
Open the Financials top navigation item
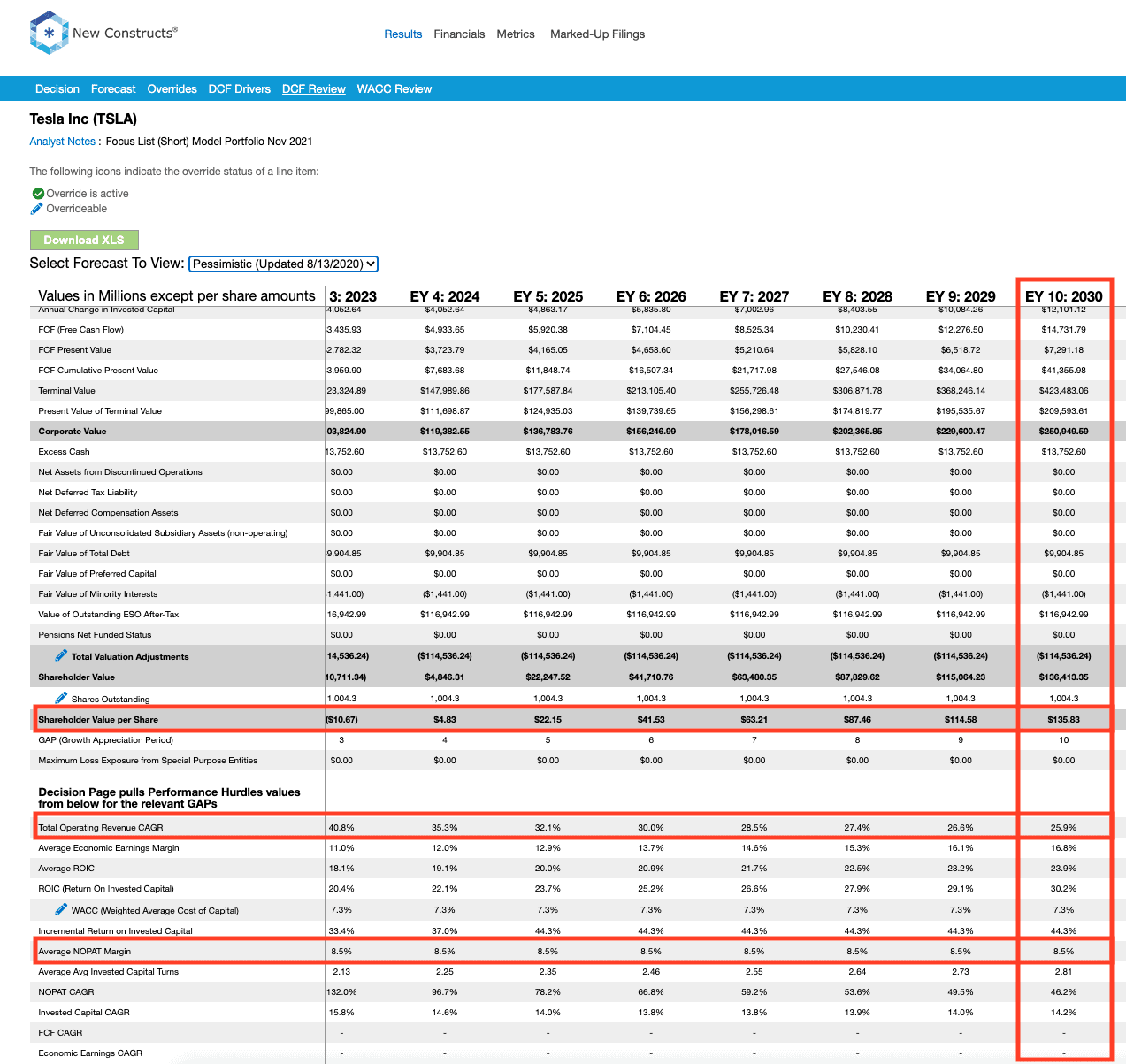click(x=459, y=34)
